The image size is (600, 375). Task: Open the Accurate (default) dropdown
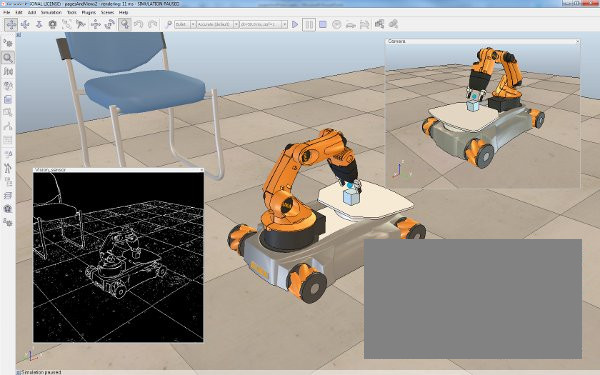(218, 24)
